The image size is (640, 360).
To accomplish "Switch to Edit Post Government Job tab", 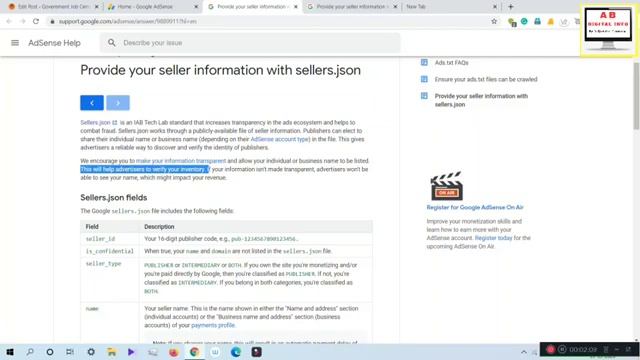I will (53, 7).
